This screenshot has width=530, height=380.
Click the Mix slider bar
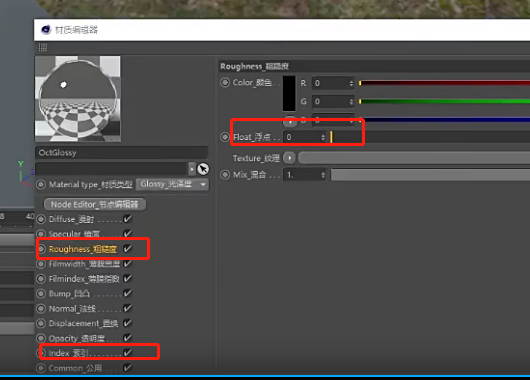tap(430, 175)
